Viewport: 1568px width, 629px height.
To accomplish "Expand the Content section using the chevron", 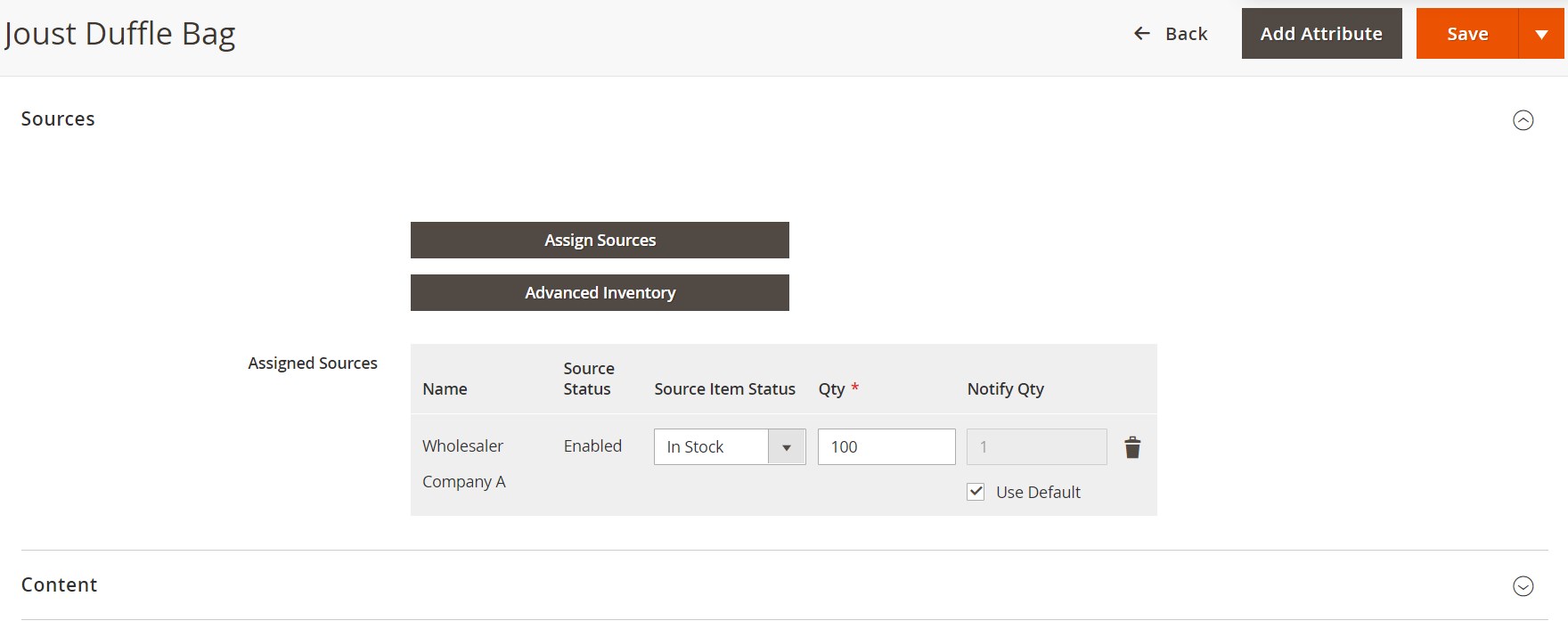I will (1523, 586).
